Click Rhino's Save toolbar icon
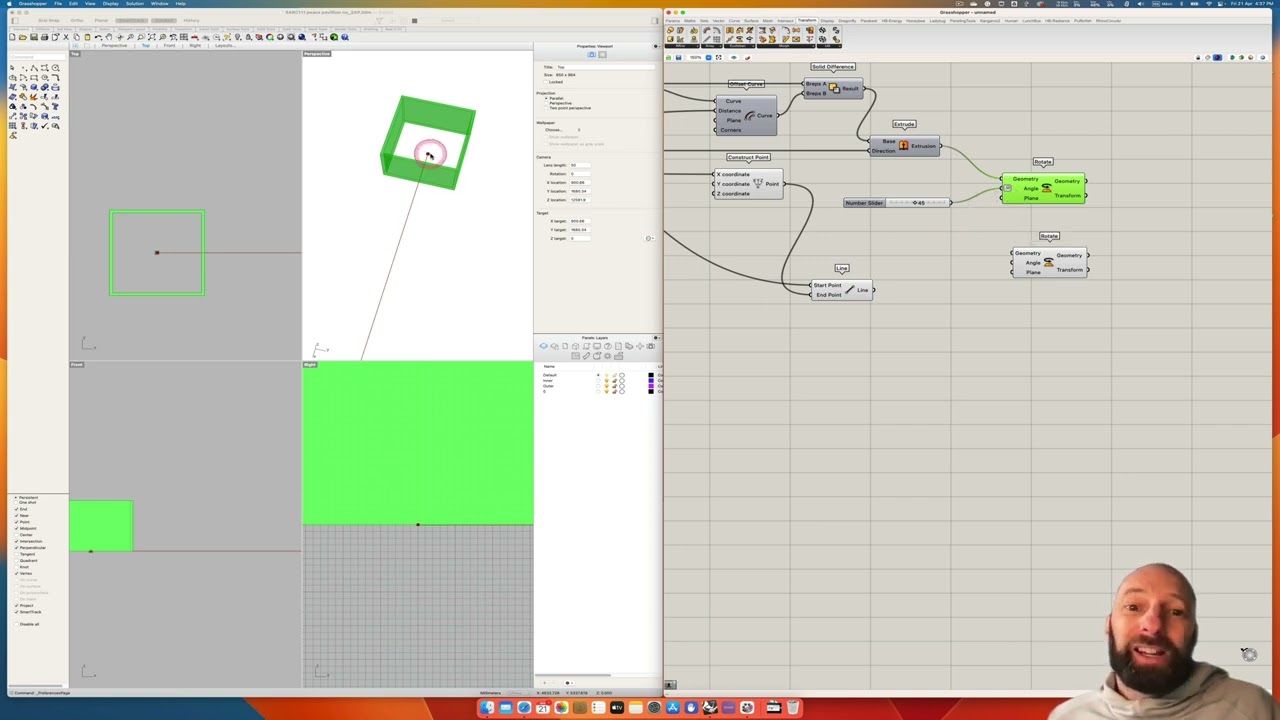Image resolution: width=1280 pixels, height=720 pixels. pos(33,37)
